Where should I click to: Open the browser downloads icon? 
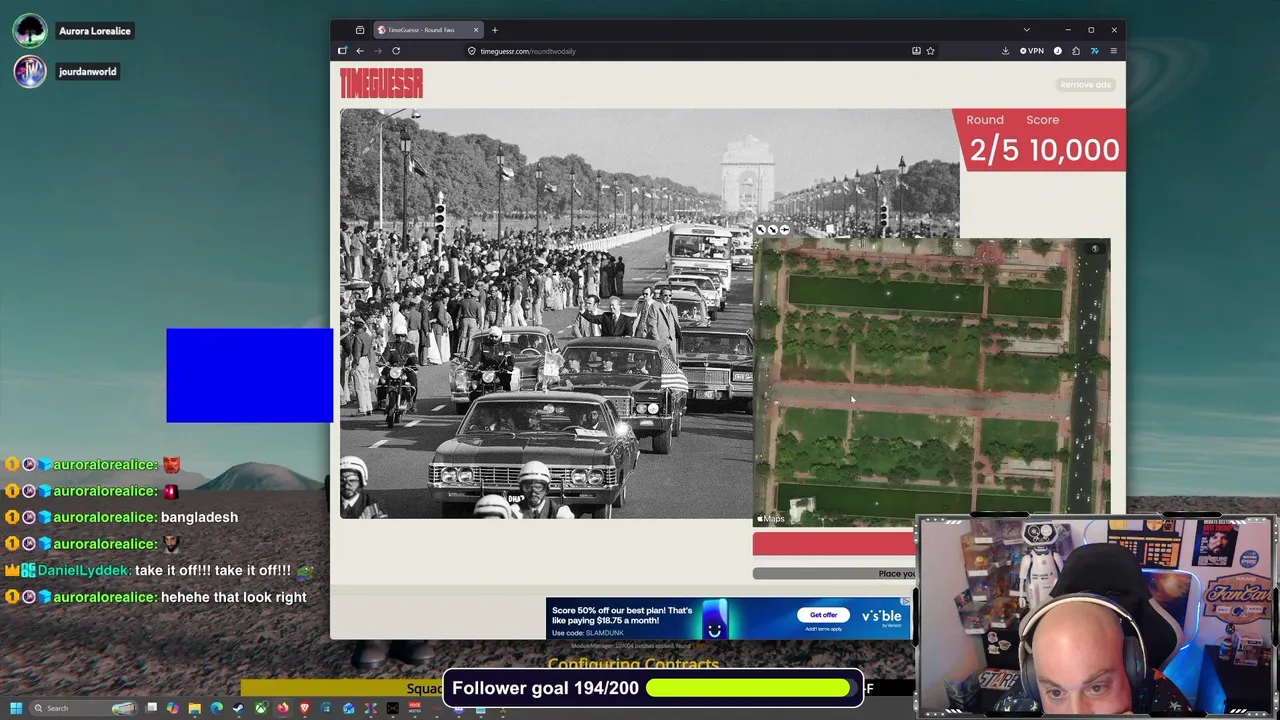[1005, 51]
